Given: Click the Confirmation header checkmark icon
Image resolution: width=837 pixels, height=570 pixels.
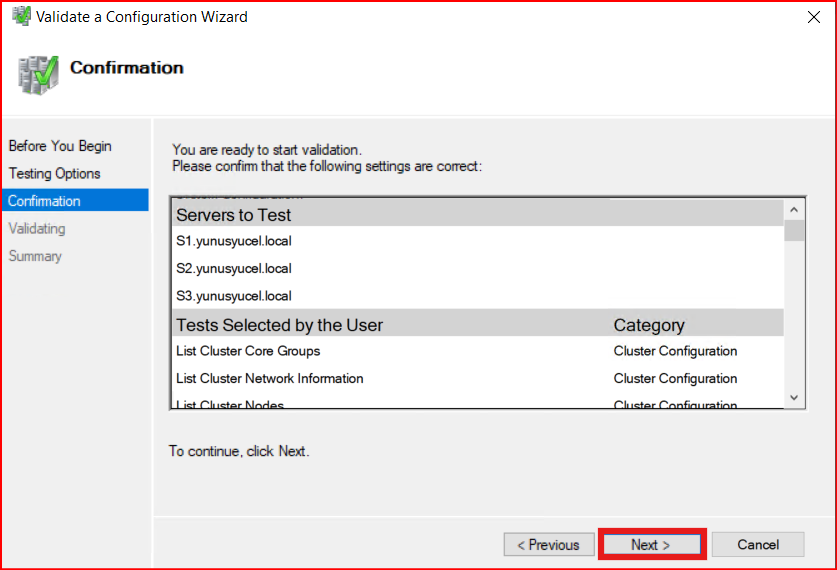Looking at the screenshot, I should [38, 75].
